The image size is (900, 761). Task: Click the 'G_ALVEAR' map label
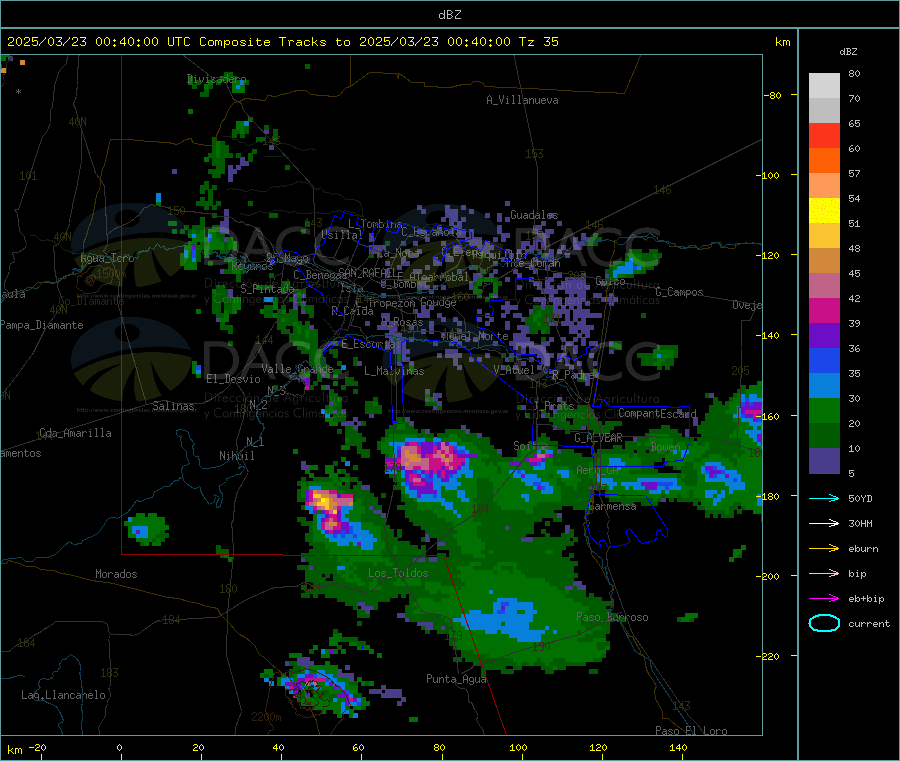(x=598, y=438)
